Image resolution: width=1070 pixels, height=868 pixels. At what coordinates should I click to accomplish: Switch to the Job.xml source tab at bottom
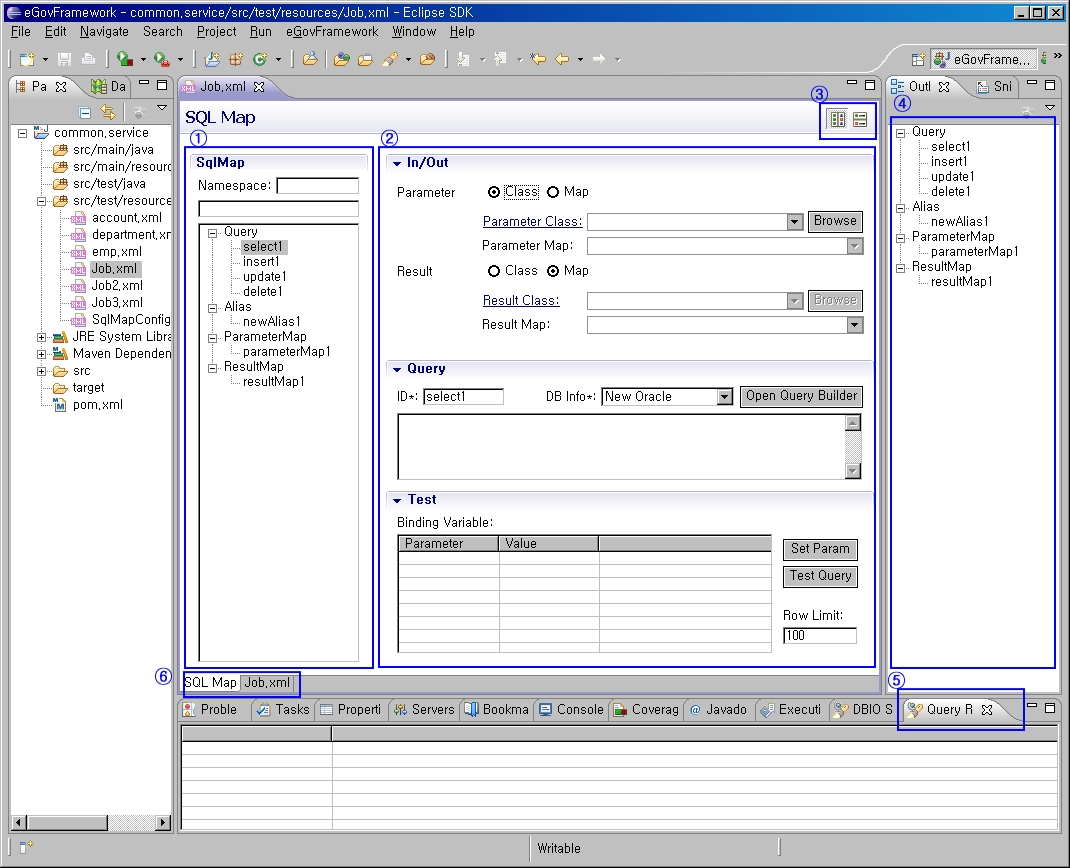click(268, 683)
